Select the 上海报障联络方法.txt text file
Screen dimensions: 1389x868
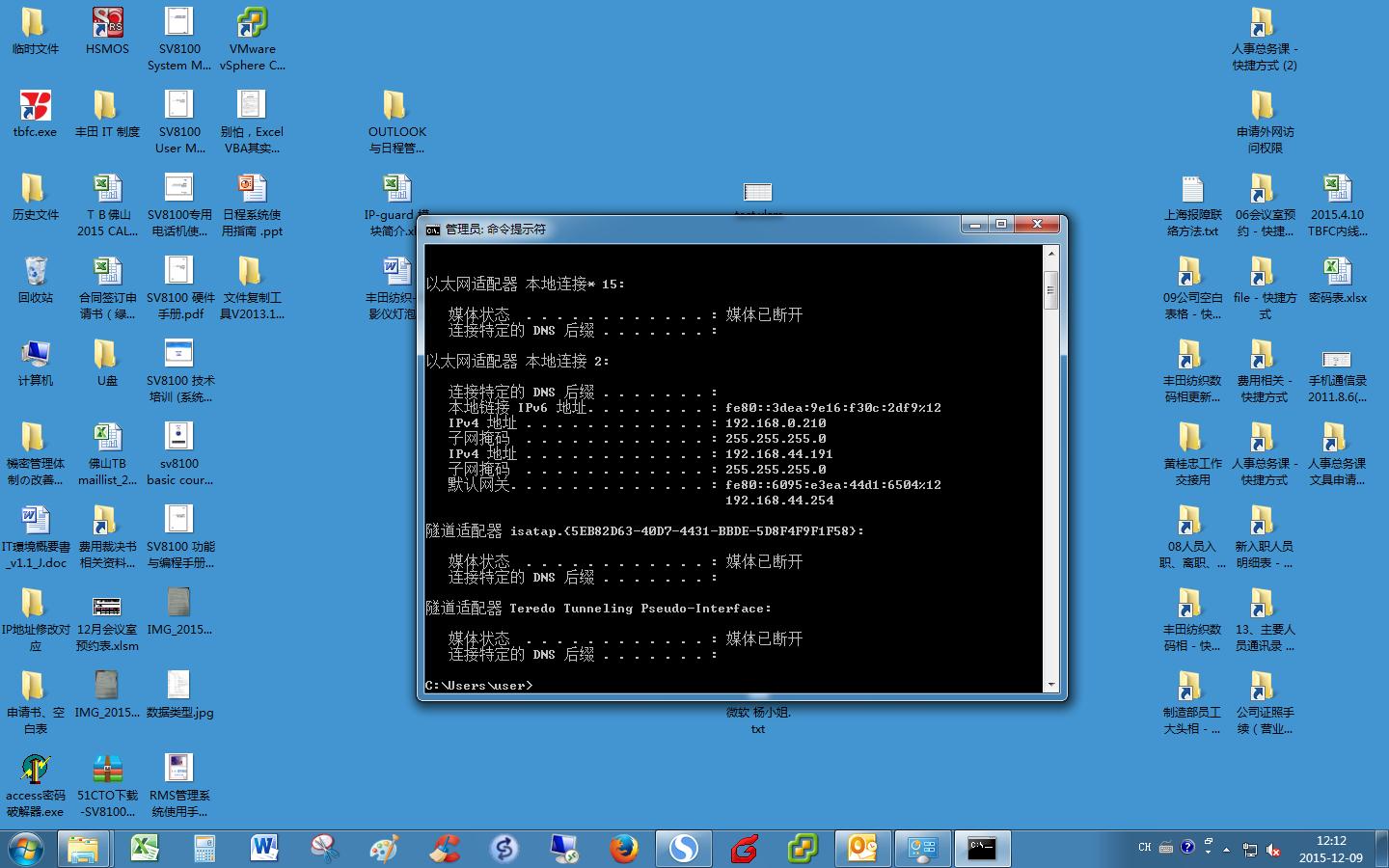click(x=1192, y=204)
